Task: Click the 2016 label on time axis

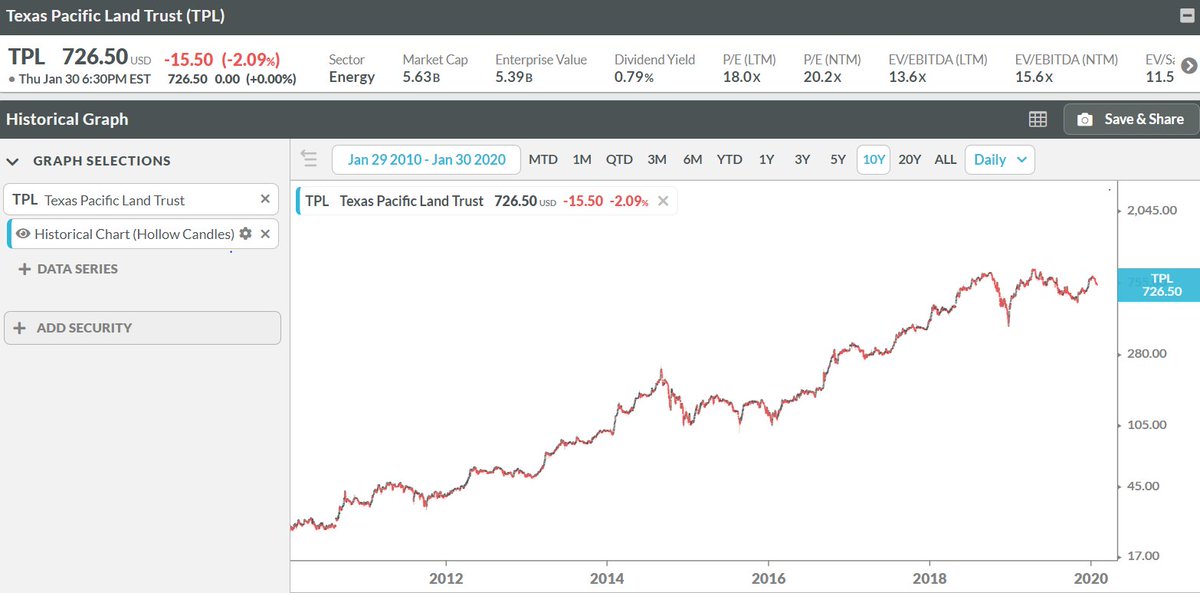Action: point(768,578)
